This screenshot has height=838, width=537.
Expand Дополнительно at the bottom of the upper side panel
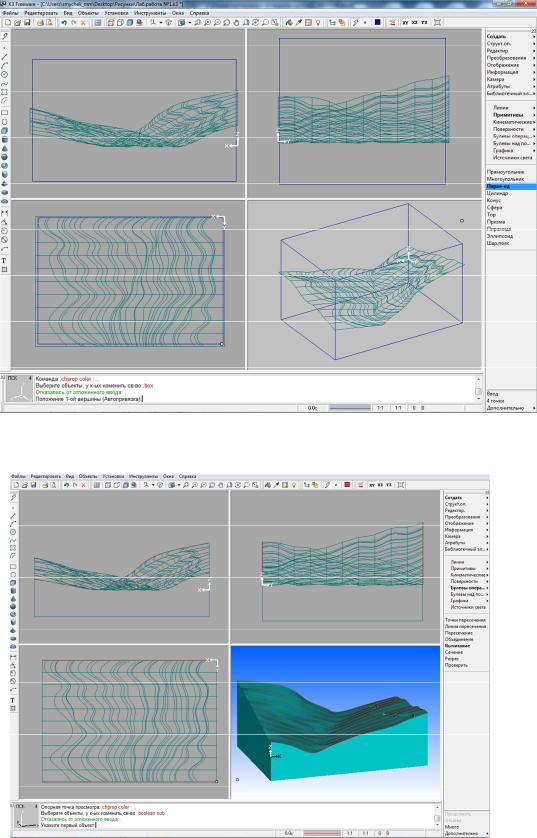[x=510, y=408]
